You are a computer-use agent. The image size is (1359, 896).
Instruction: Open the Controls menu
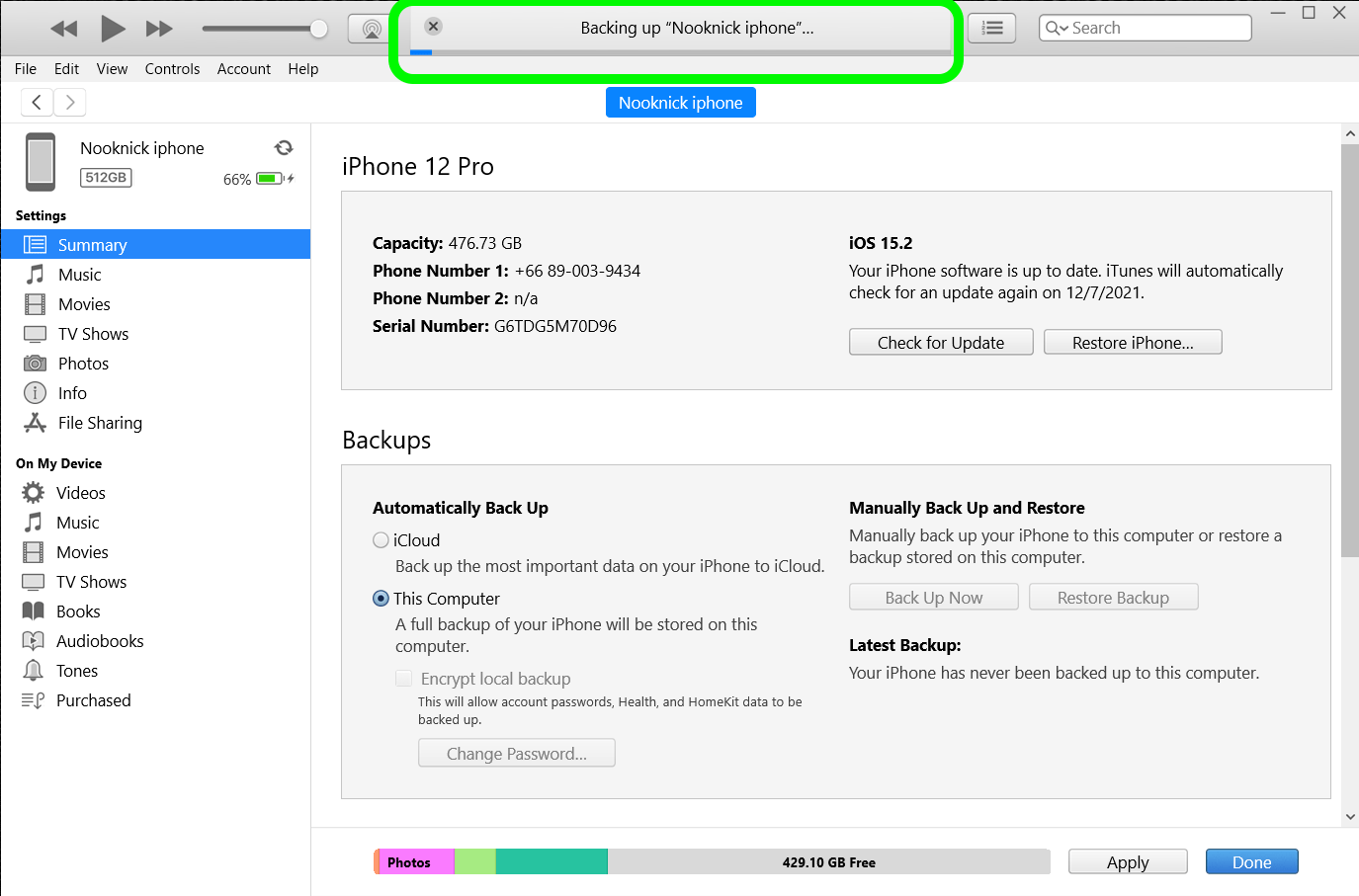(172, 69)
